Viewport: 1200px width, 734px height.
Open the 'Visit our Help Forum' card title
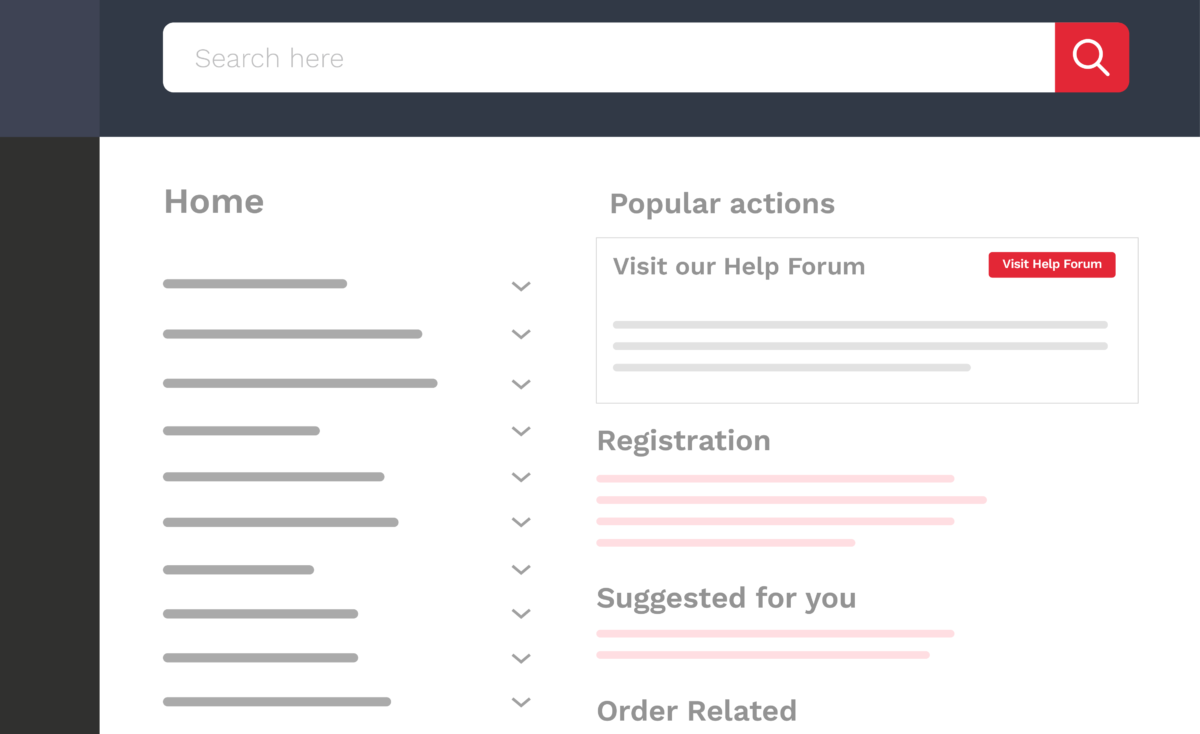[x=739, y=267]
